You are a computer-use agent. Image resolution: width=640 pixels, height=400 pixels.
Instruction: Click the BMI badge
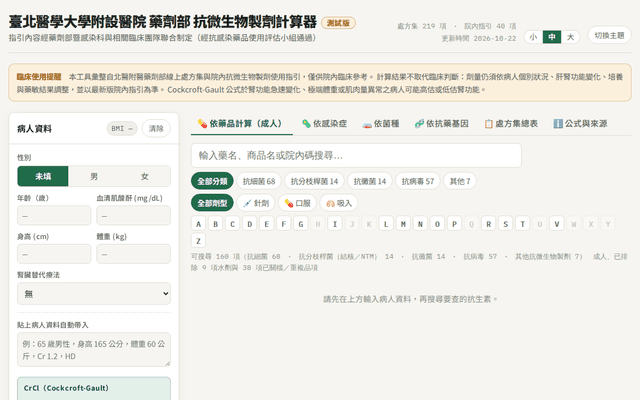click(122, 129)
